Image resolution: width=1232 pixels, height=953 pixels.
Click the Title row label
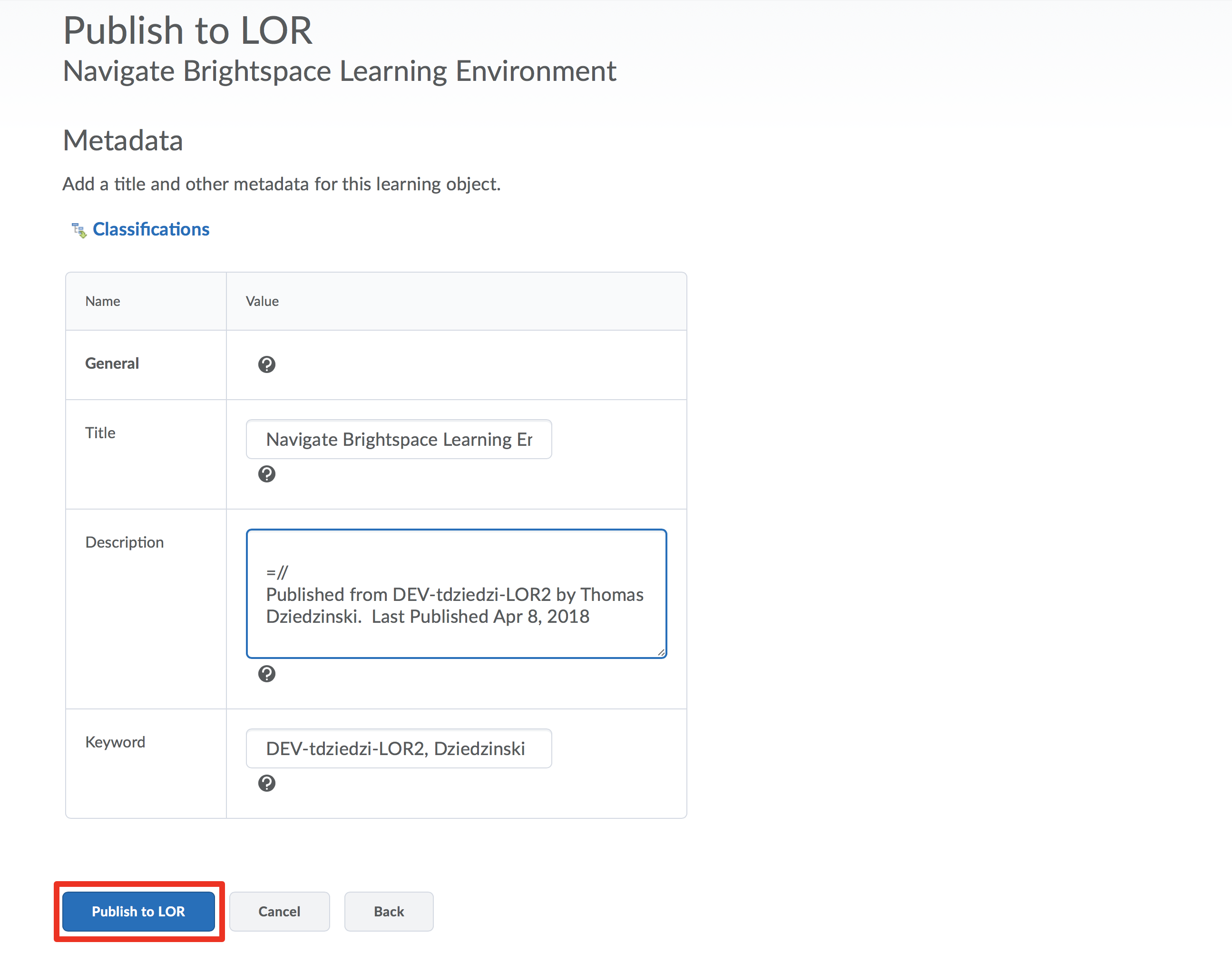tap(100, 433)
